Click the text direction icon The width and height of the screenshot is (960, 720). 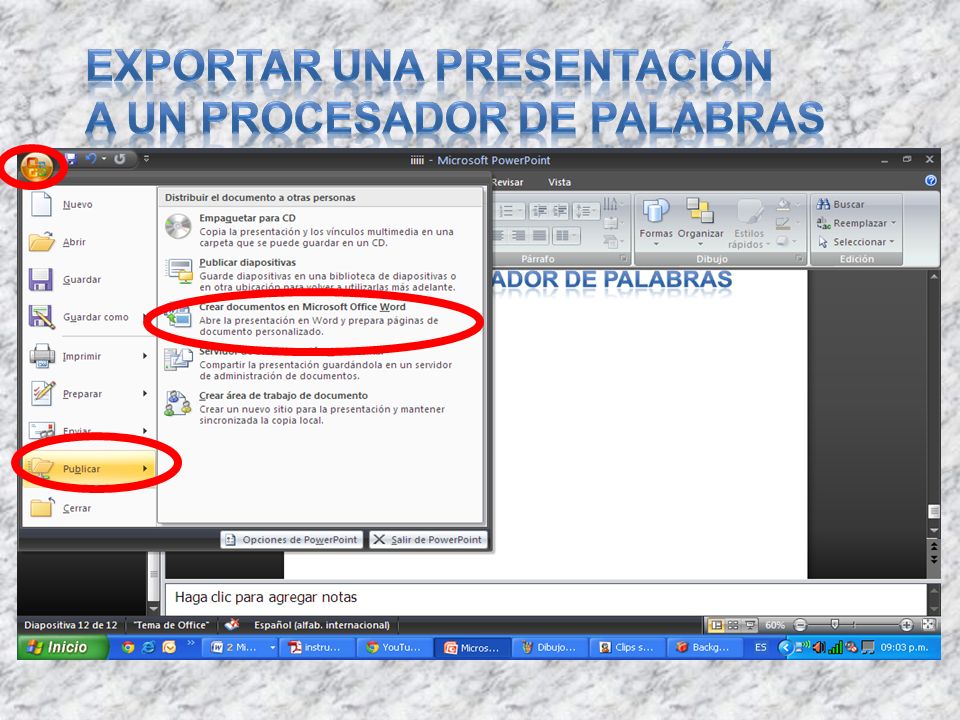coord(611,204)
